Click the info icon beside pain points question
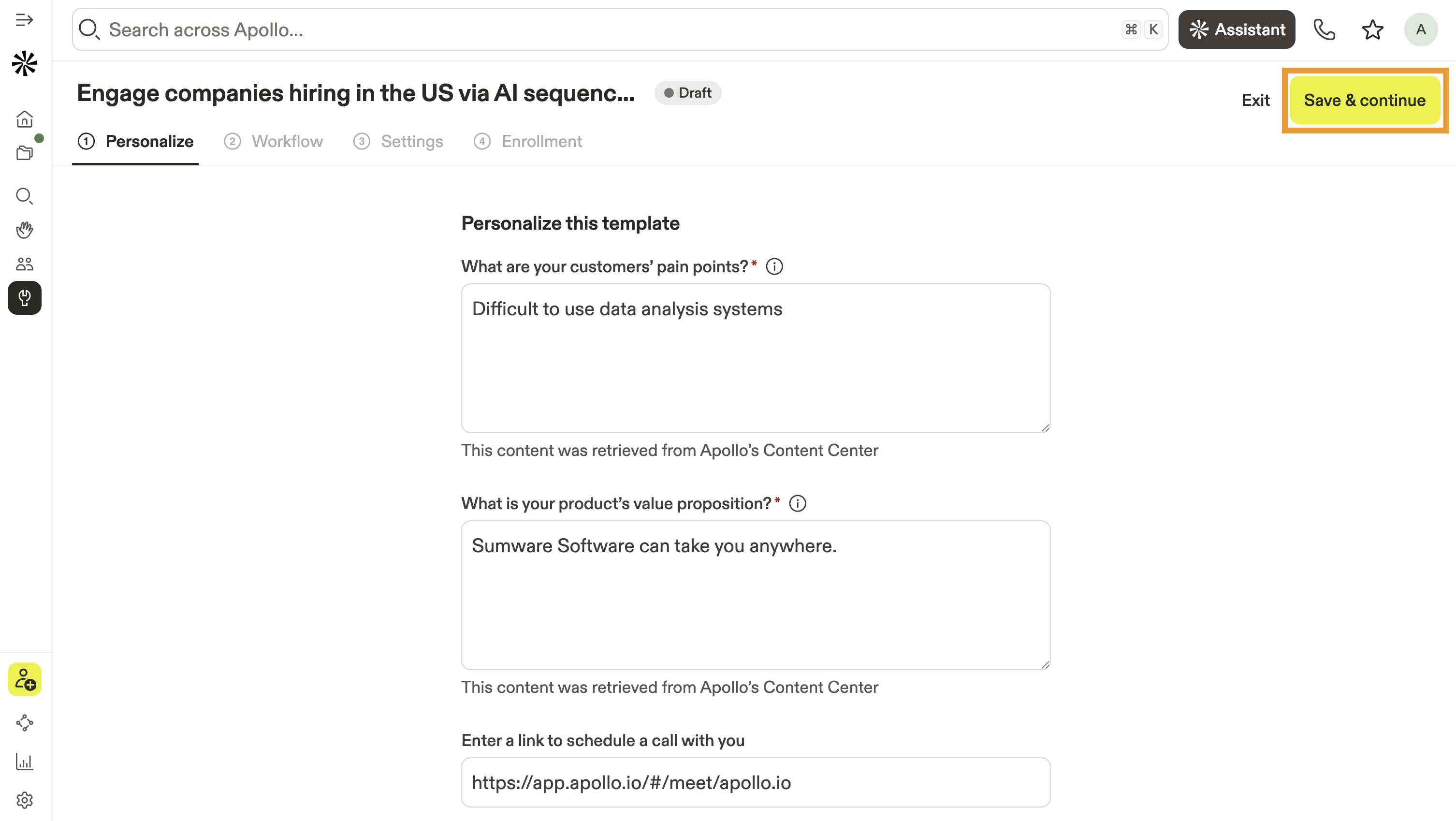The width and height of the screenshot is (1456, 821). tap(774, 266)
